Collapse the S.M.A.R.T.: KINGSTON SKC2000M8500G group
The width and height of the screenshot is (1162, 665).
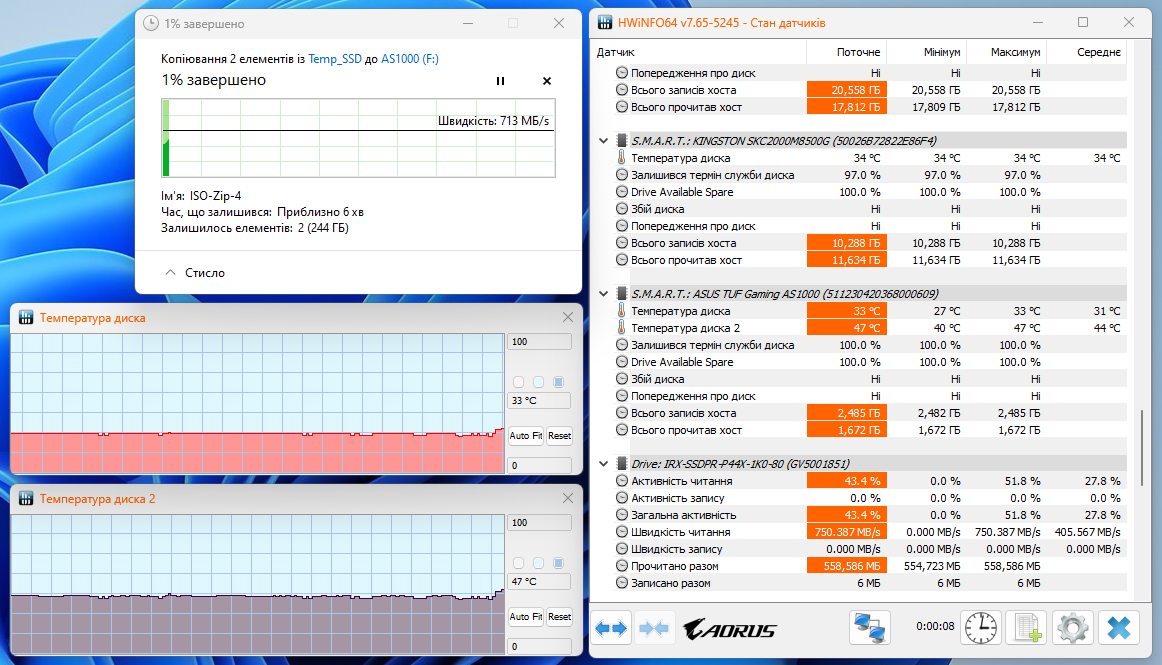click(603, 140)
